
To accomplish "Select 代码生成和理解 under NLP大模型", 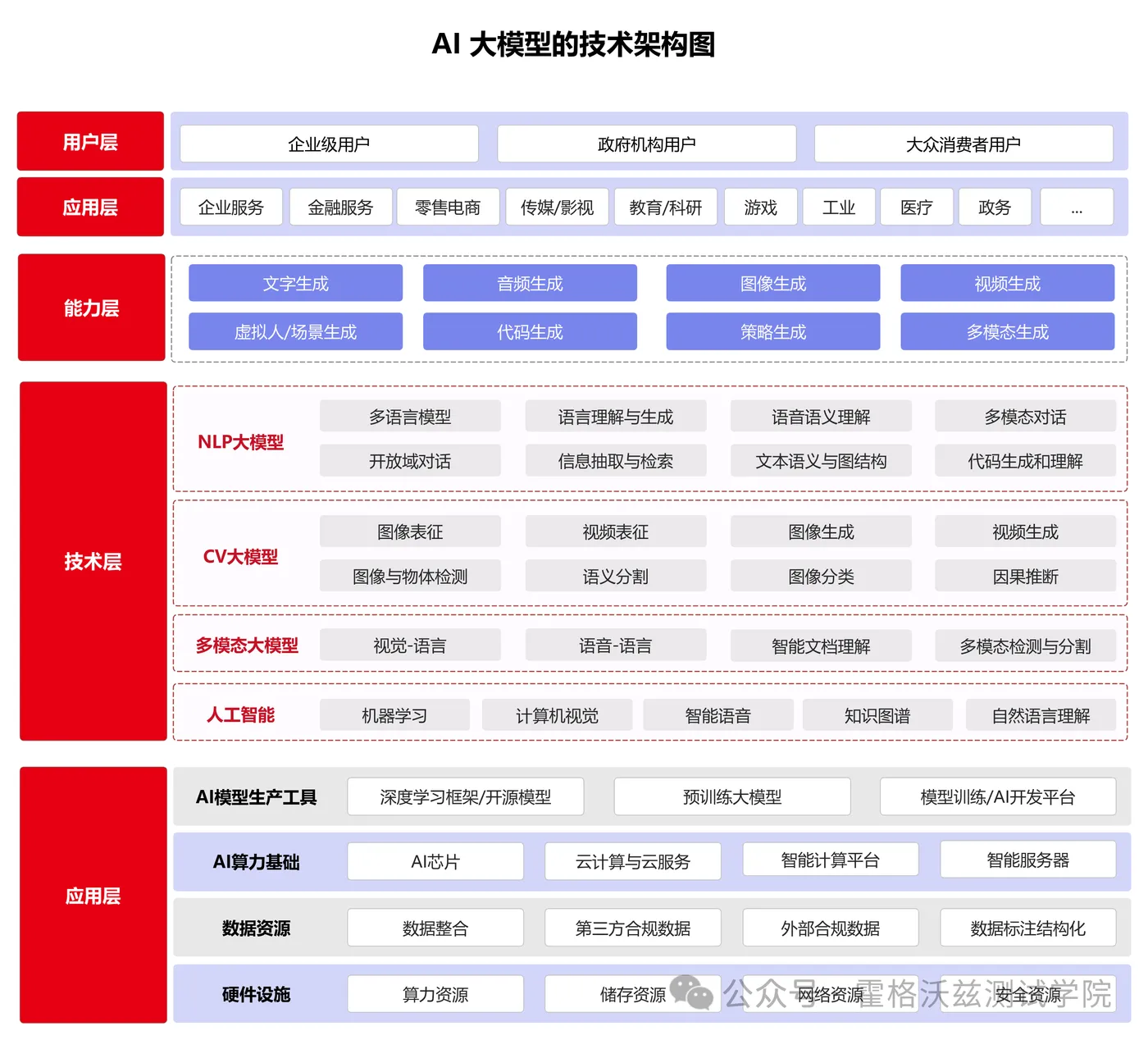I will click(1026, 460).
